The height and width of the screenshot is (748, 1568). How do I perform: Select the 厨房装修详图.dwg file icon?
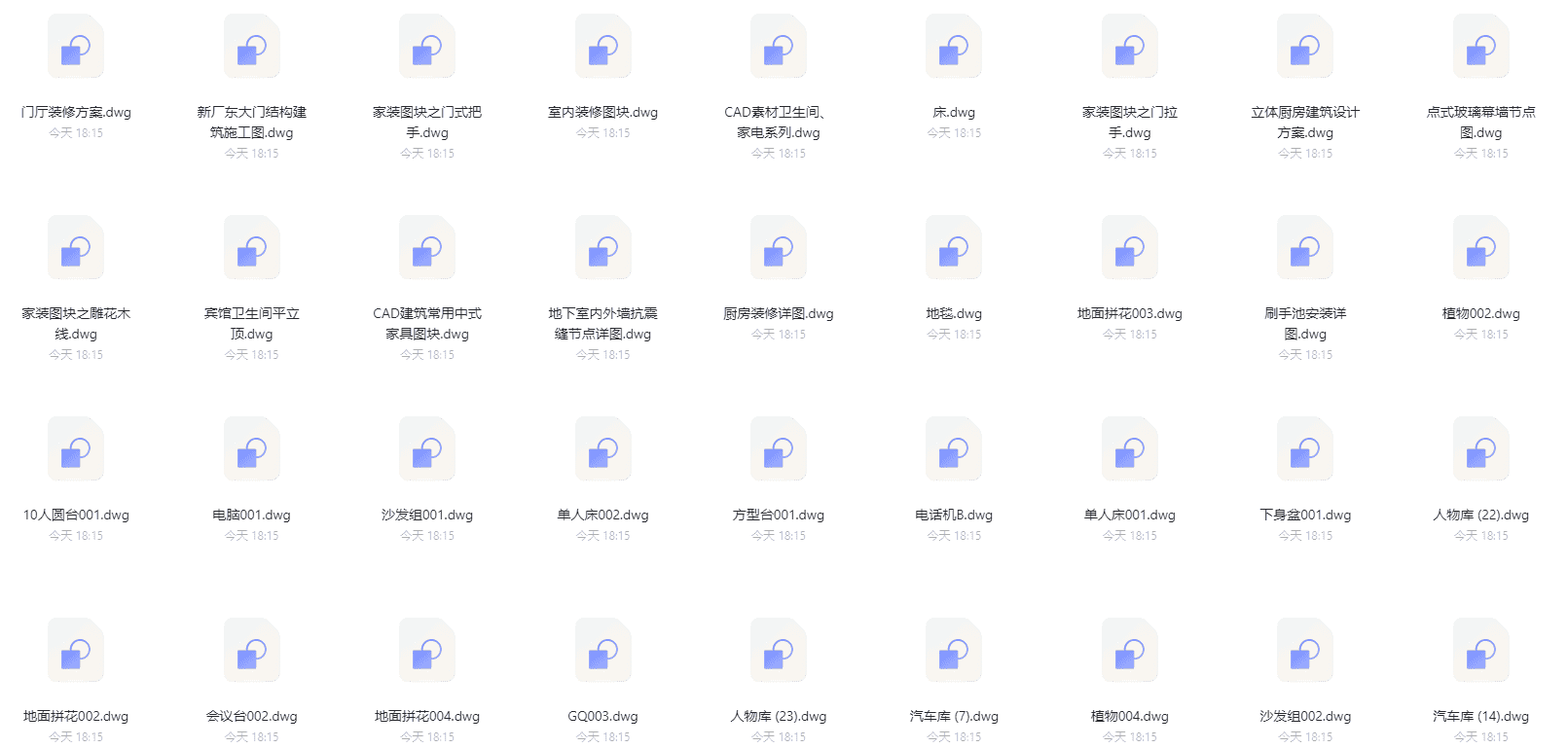pos(779,248)
